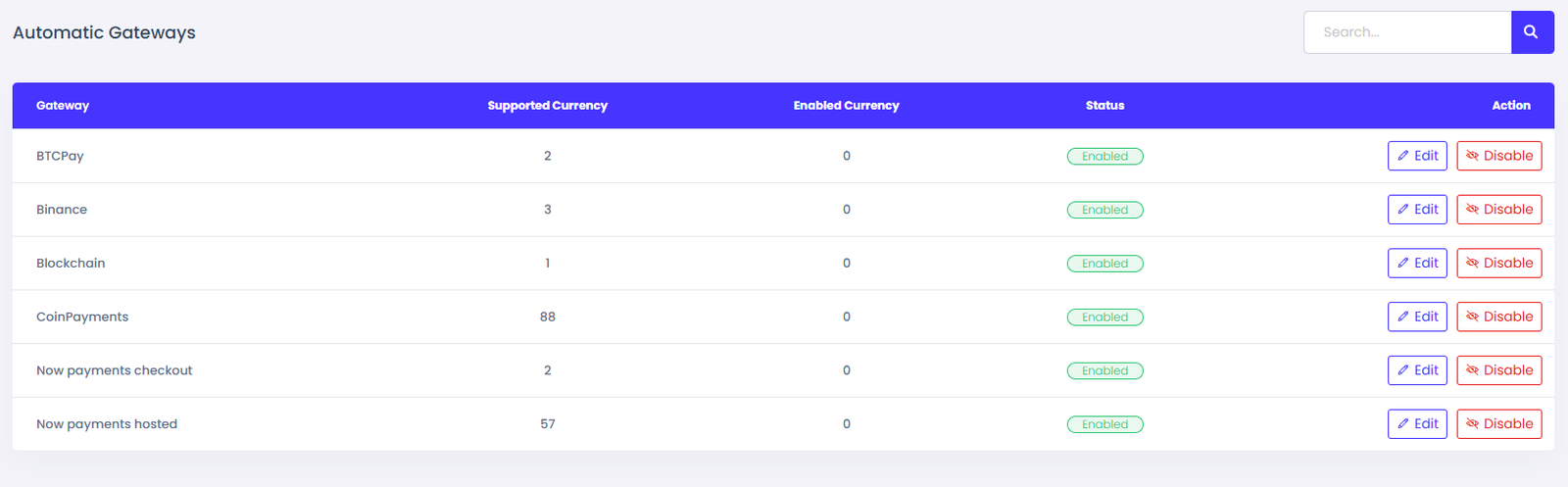Click pencil icon in CoinPayments row

pos(1403,317)
